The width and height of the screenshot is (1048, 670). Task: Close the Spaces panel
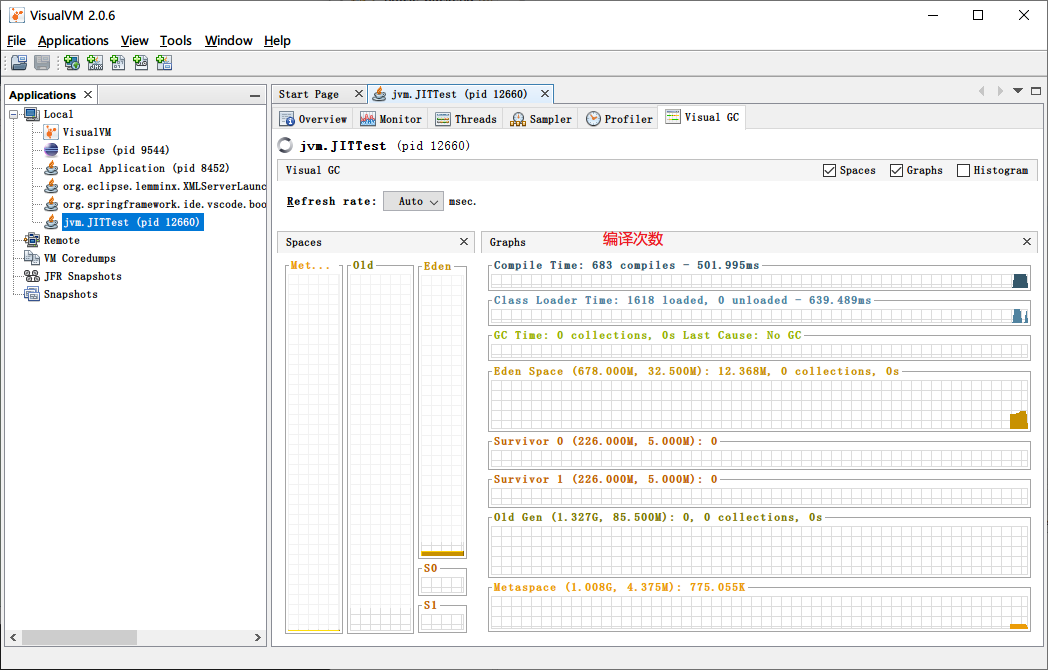(x=464, y=241)
